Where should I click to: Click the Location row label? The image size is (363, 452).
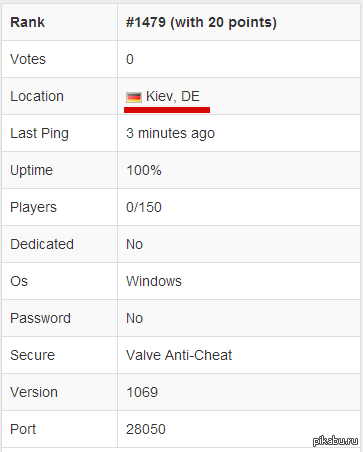(37, 96)
